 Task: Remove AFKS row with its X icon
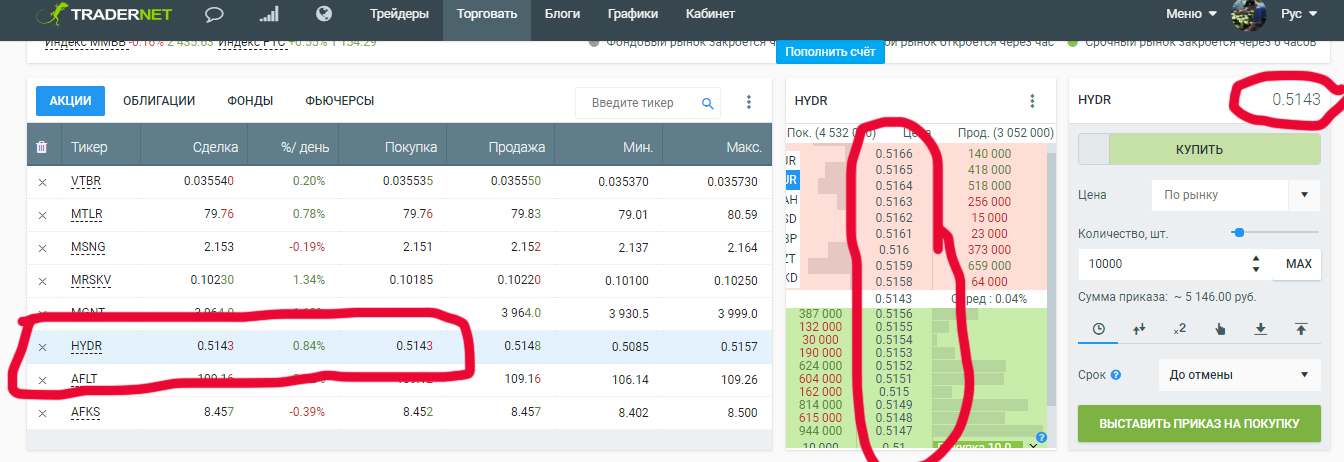tap(42, 413)
